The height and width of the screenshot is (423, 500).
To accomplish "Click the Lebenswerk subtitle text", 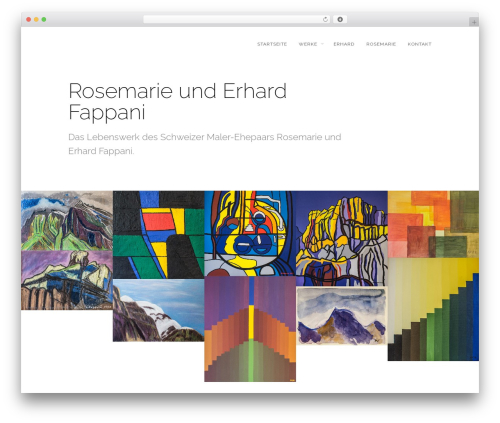I will [205, 144].
